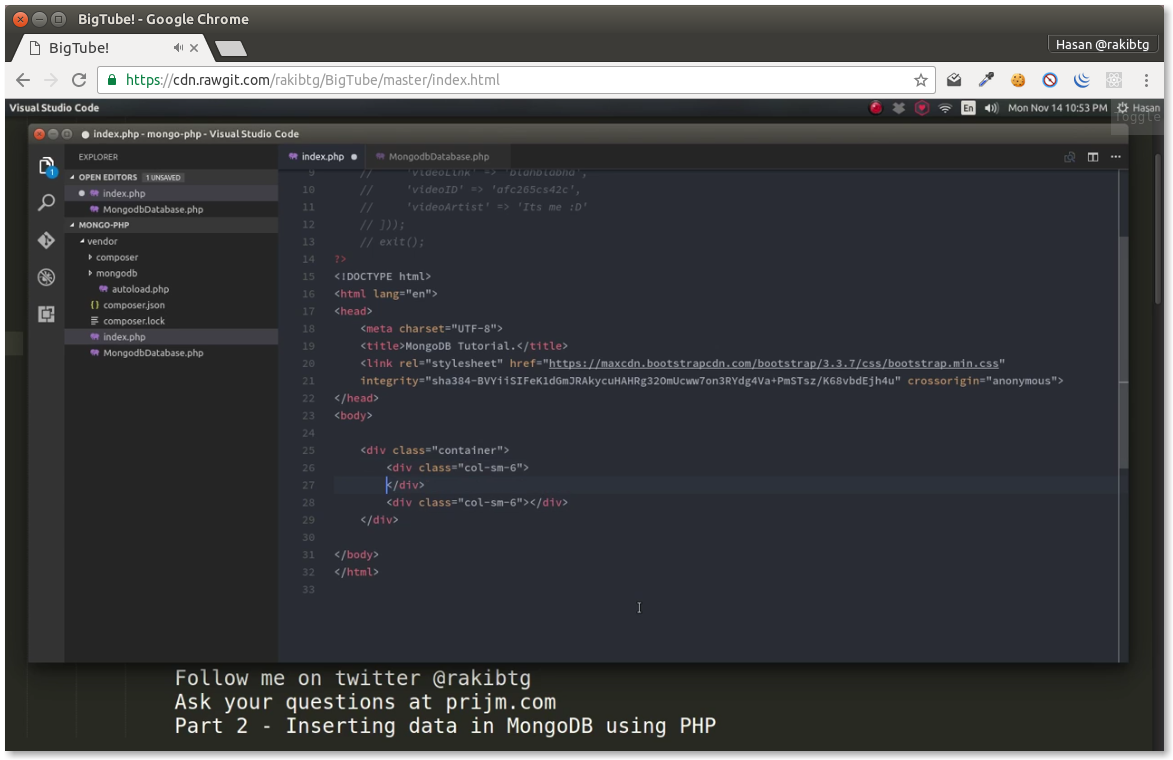Open index.php in the MONGO-PHP tree
Screen dimensions: 1173x760
coord(171,337)
